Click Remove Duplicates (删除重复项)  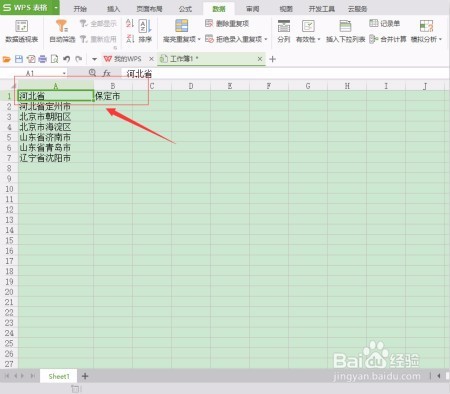[227, 23]
